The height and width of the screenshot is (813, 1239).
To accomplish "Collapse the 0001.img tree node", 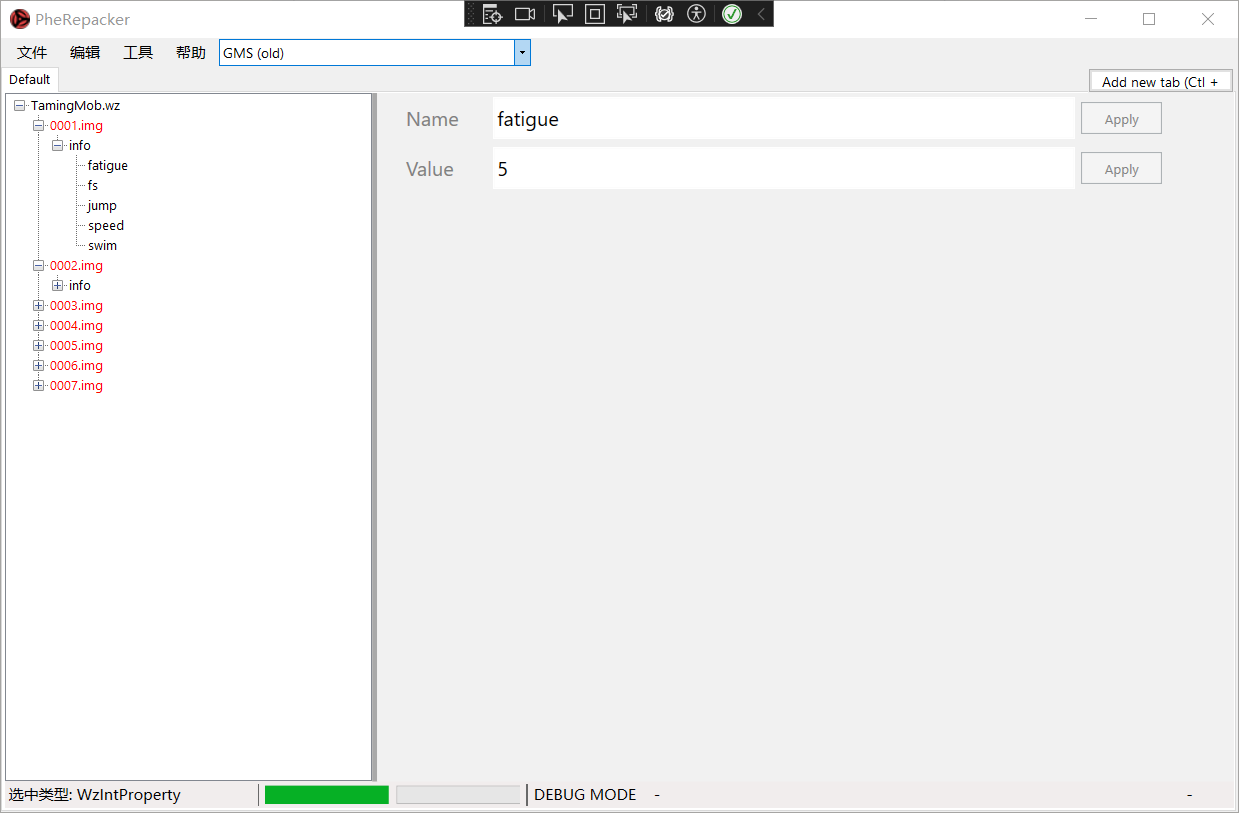I will [39, 126].
